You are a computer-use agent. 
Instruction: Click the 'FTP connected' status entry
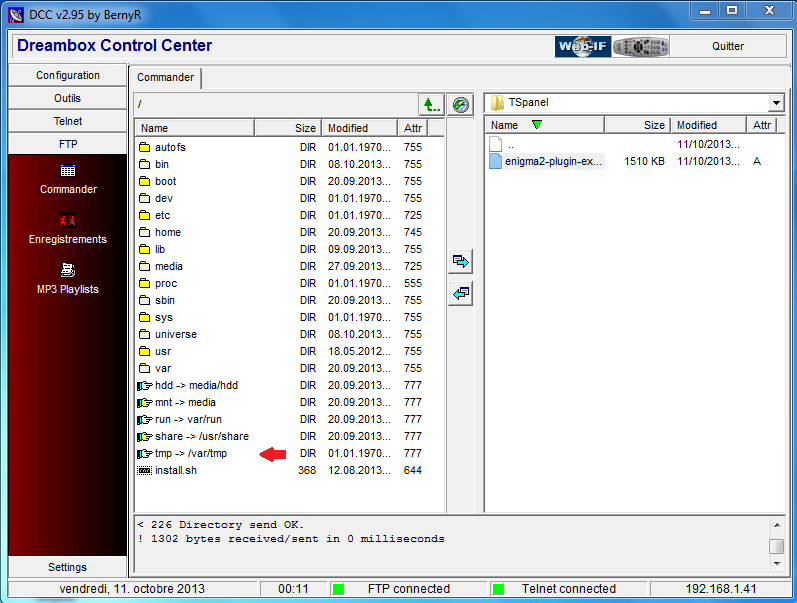pos(409,589)
